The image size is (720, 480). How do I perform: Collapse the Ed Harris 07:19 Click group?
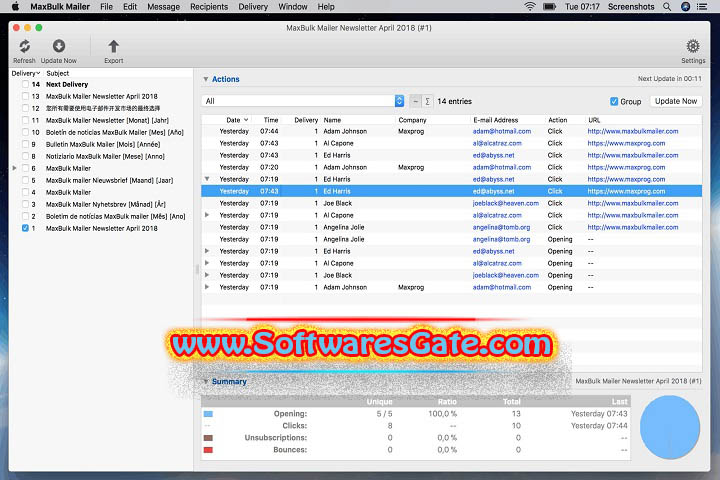pyautogui.click(x=207, y=179)
